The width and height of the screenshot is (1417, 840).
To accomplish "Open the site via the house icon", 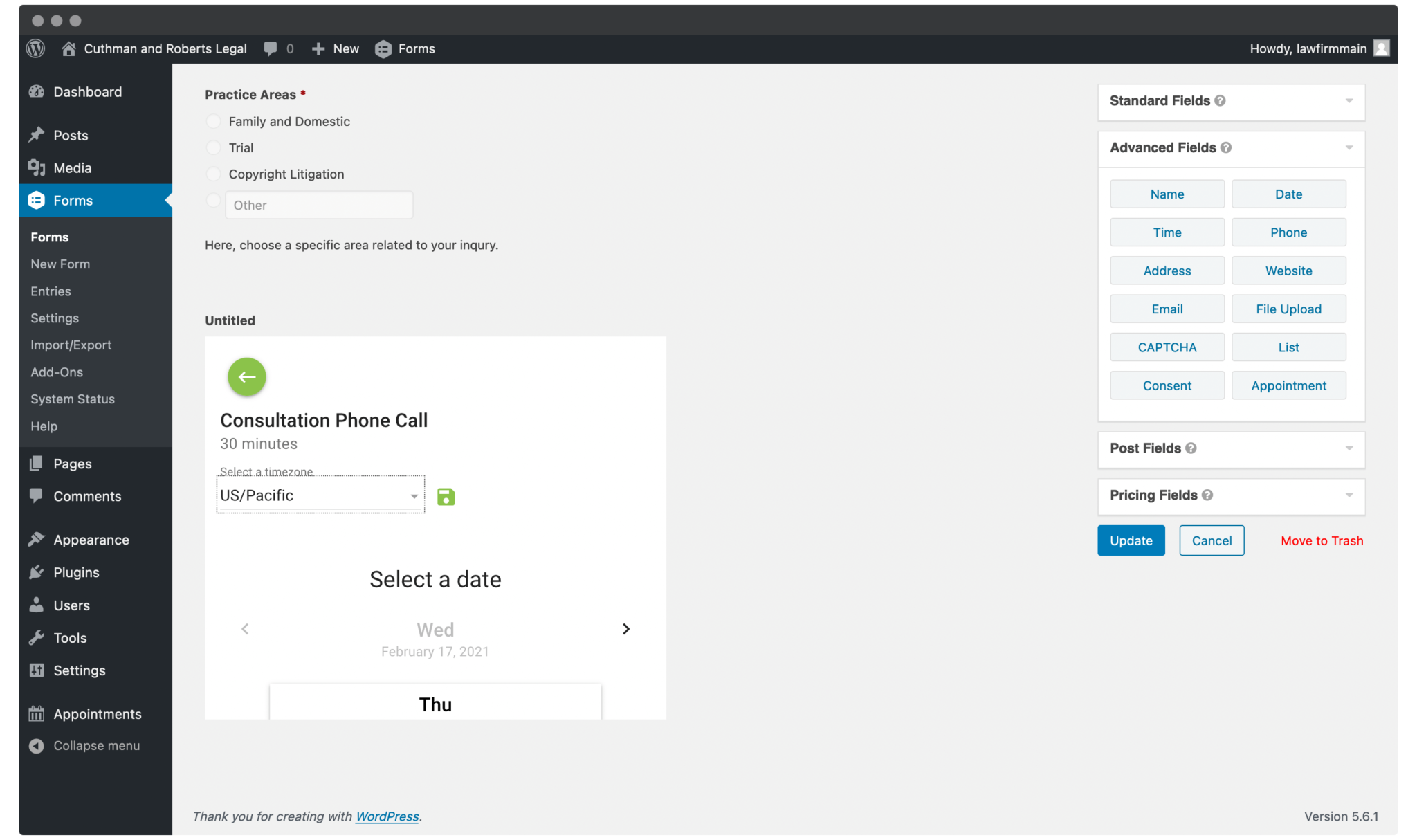I will tap(68, 48).
